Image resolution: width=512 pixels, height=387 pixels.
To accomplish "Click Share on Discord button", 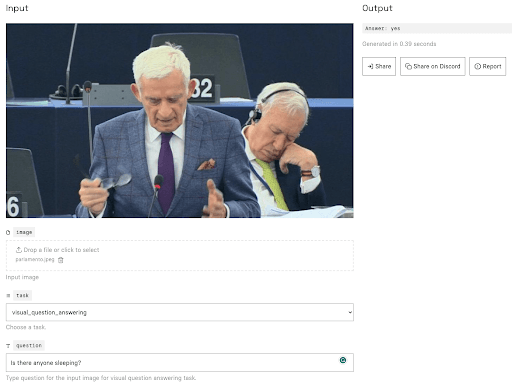I will coord(432,66).
